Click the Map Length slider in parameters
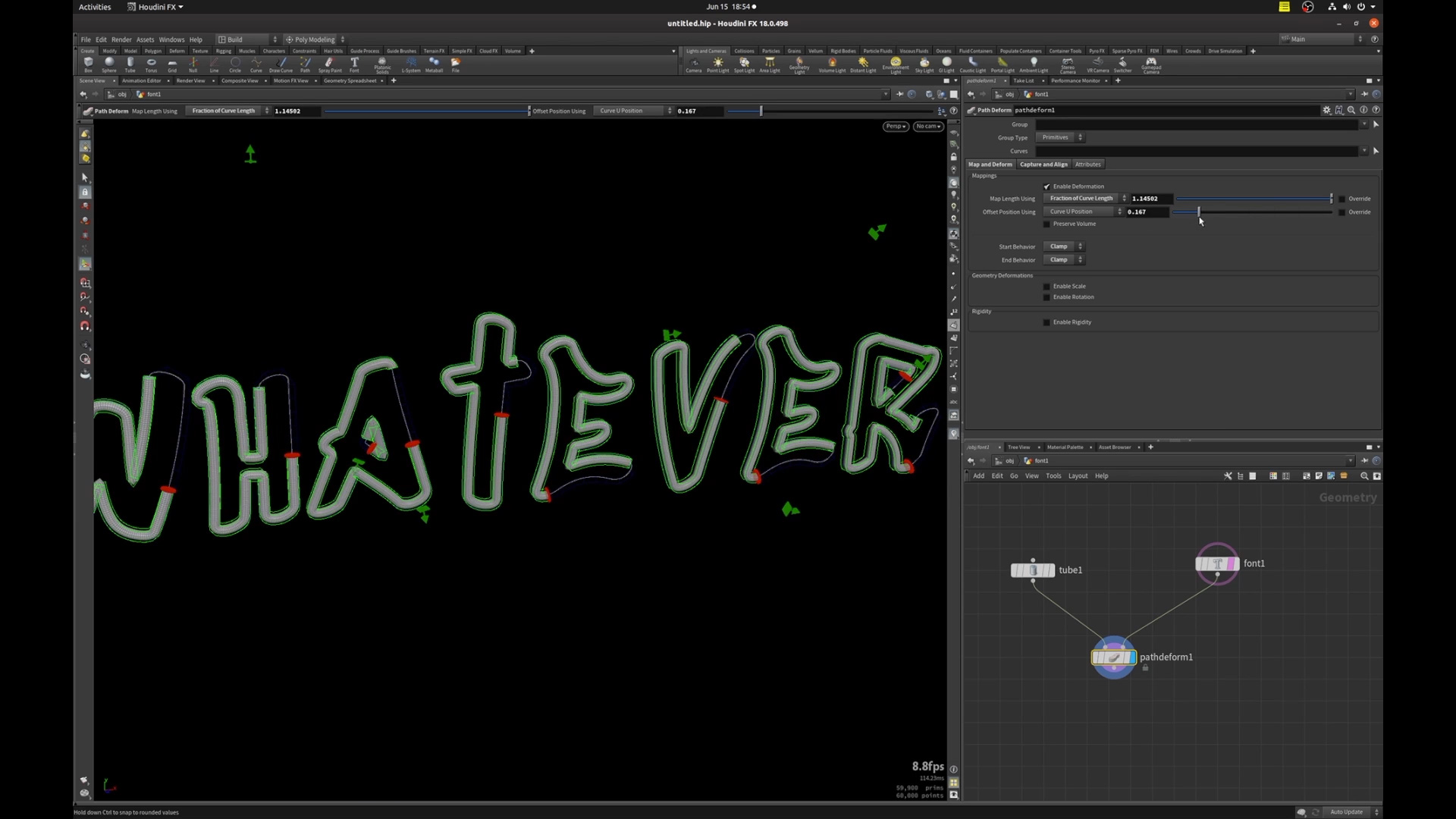The image size is (1456, 819). [1254, 199]
